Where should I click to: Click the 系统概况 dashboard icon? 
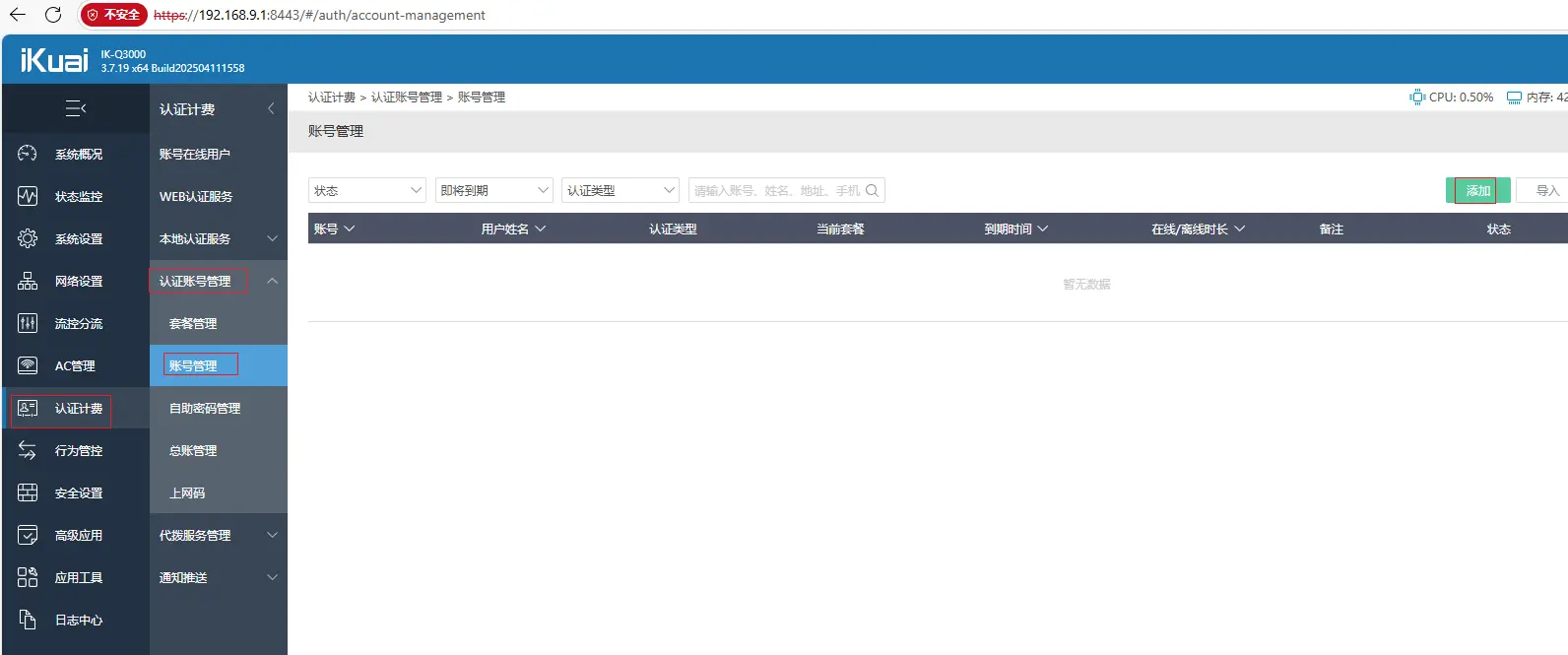pyautogui.click(x=28, y=154)
